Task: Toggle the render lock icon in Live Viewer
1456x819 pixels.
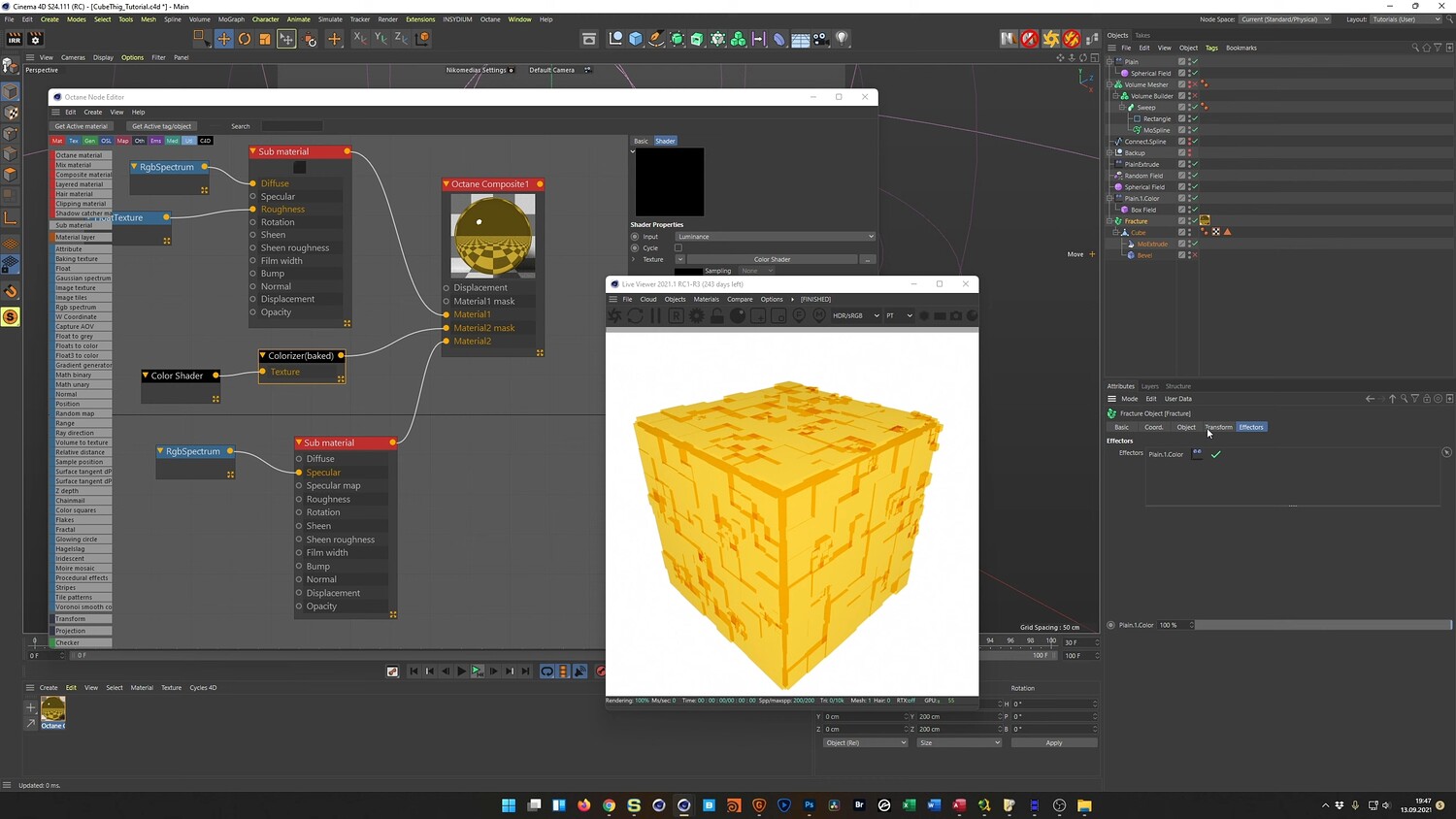Action: [717, 315]
